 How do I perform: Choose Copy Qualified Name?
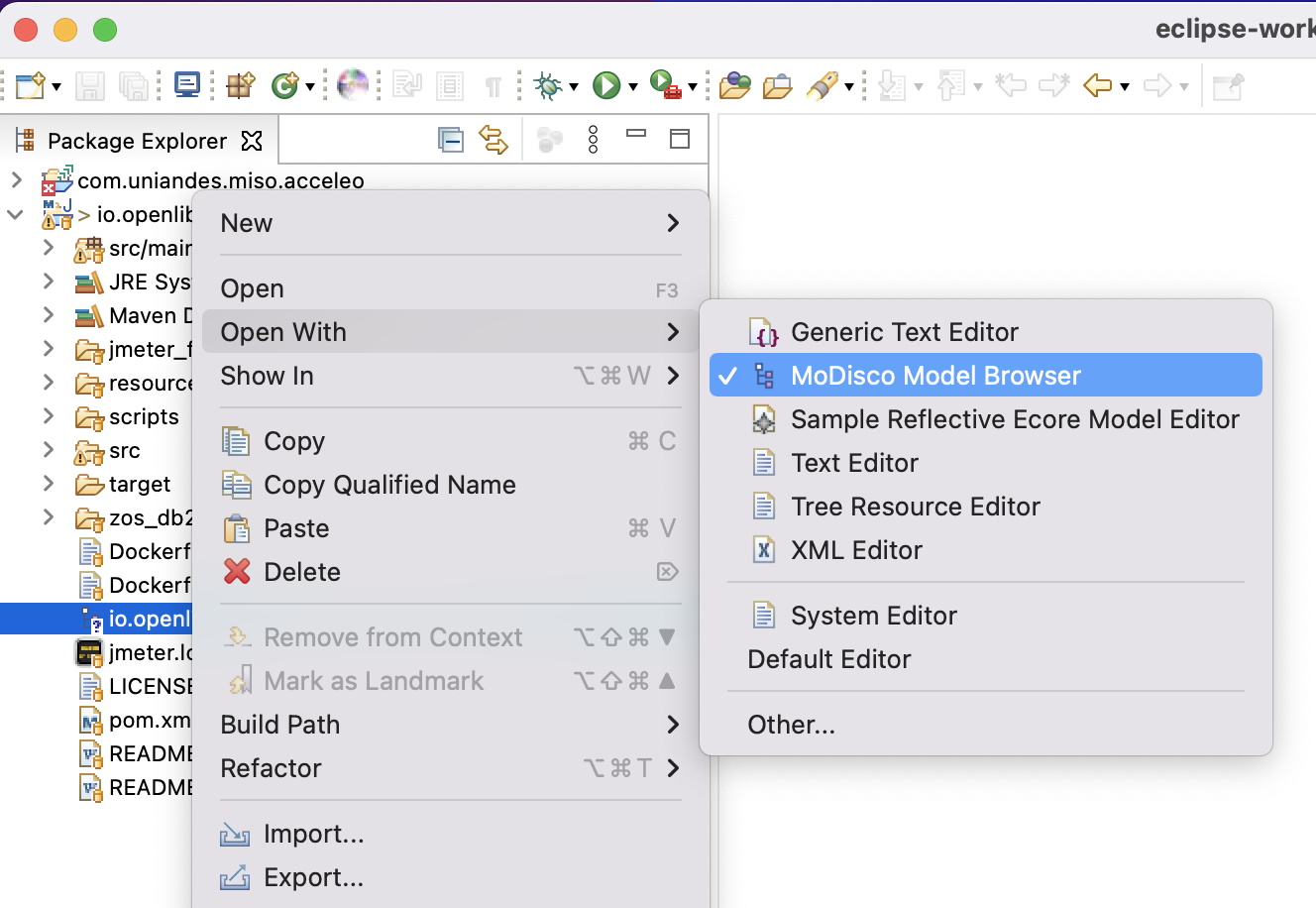click(450, 485)
